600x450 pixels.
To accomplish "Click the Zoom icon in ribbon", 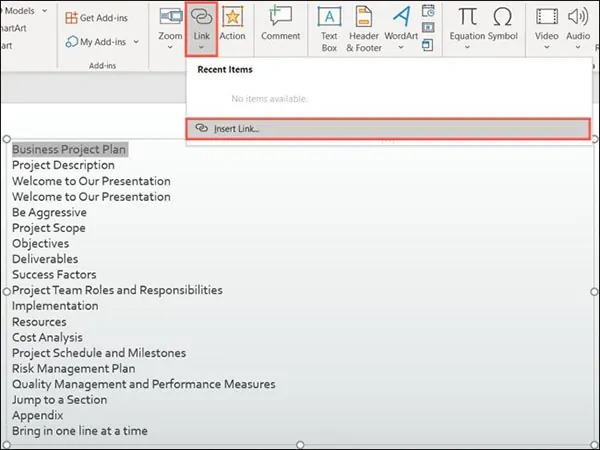I will click(170, 16).
